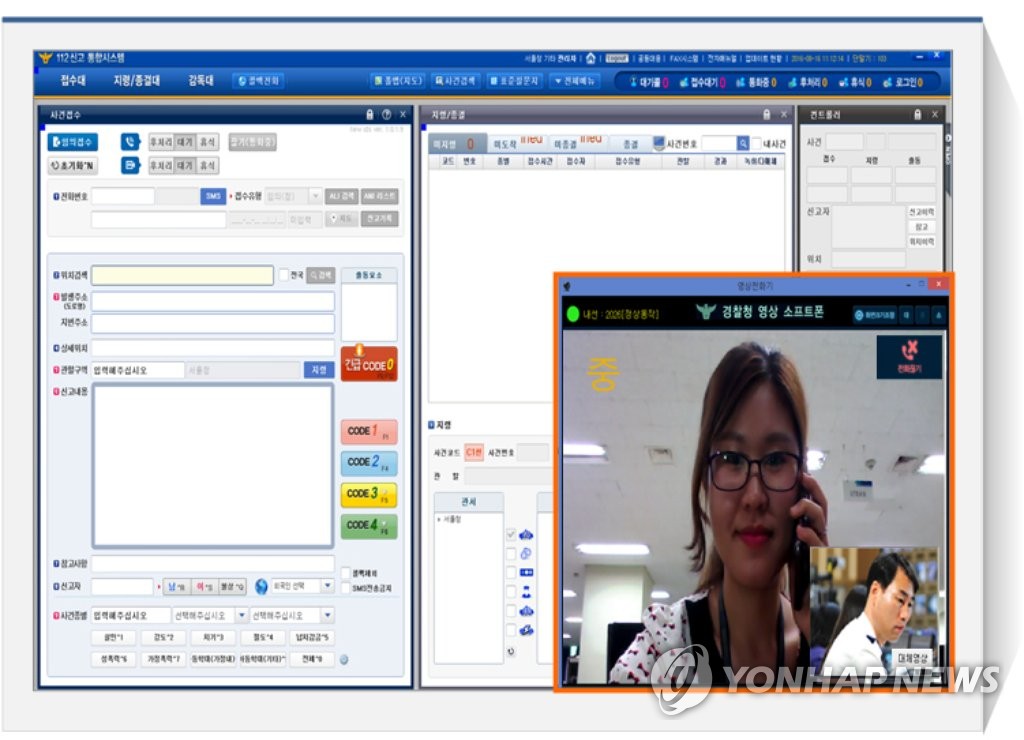Screen dimensions: 1024x740
Task: Check the 내사건 checkbox
Action: [756, 144]
